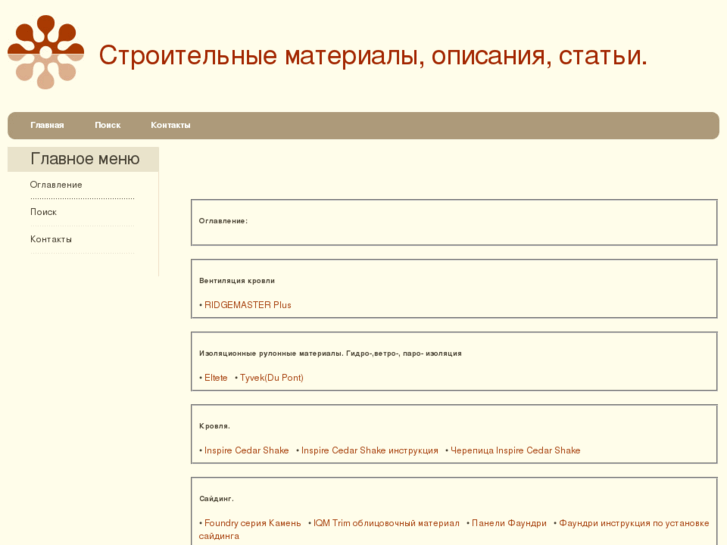This screenshot has height=545, width=727.
Task: Open 'Контакты' in the top navigation bar
Action: [170, 125]
